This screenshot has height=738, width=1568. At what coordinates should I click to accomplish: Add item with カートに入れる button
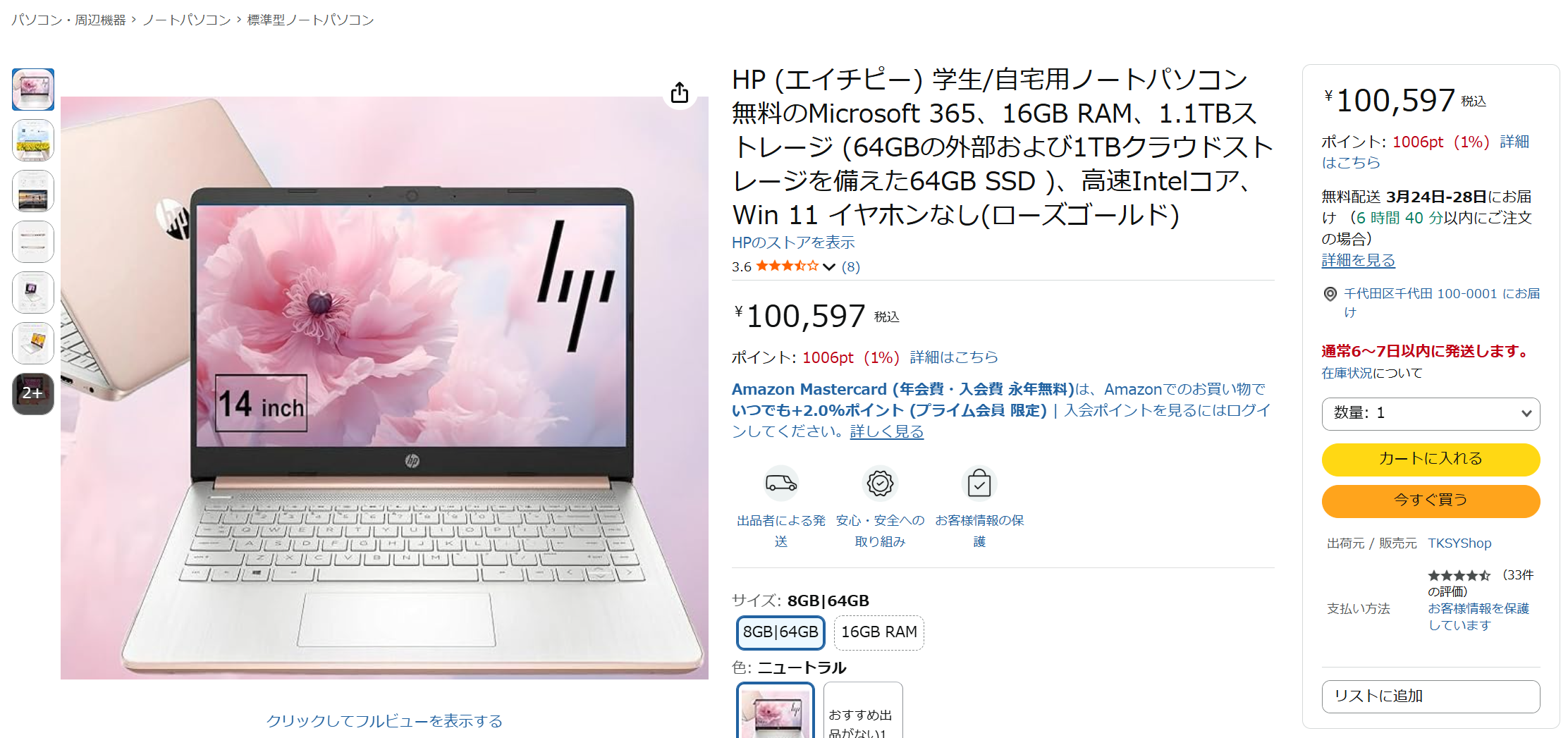[x=1431, y=460]
